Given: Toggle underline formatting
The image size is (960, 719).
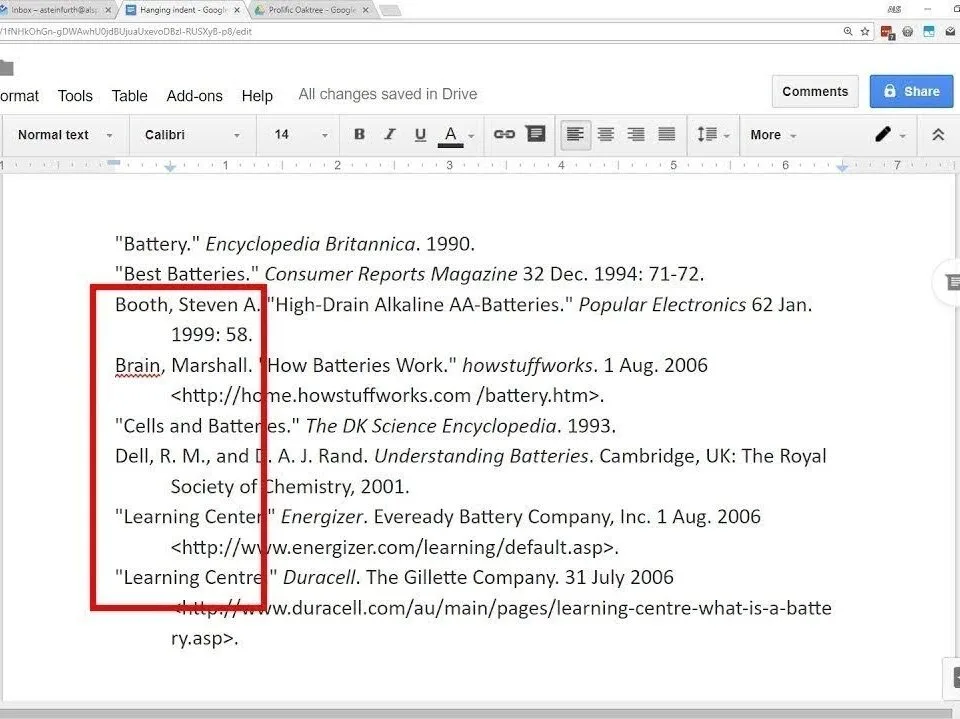Looking at the screenshot, I should coord(420,135).
